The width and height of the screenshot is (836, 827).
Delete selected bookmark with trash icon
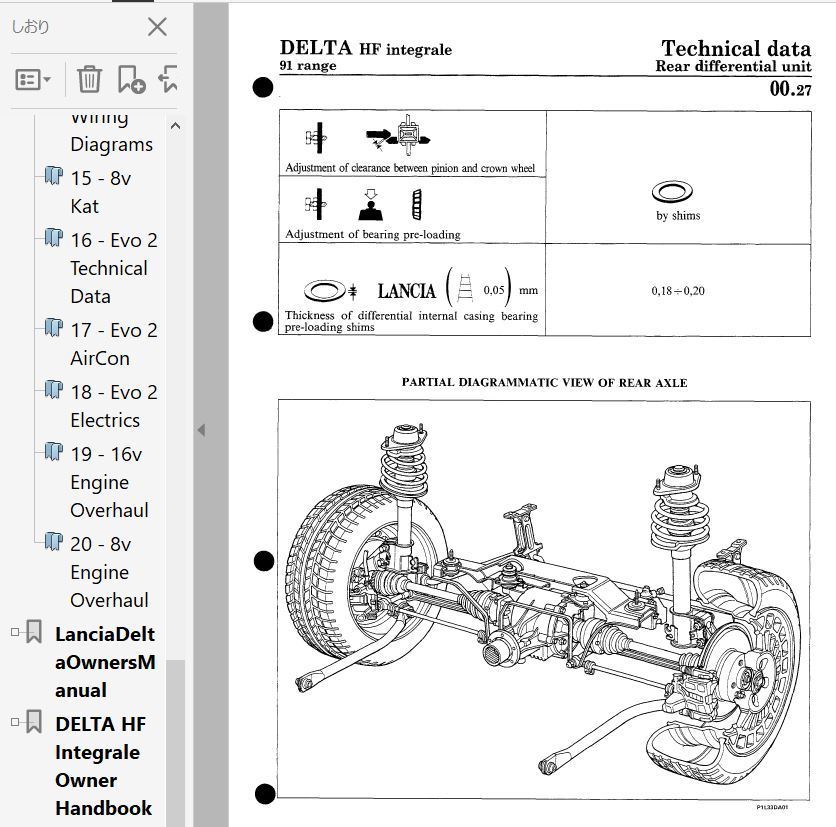[89, 79]
